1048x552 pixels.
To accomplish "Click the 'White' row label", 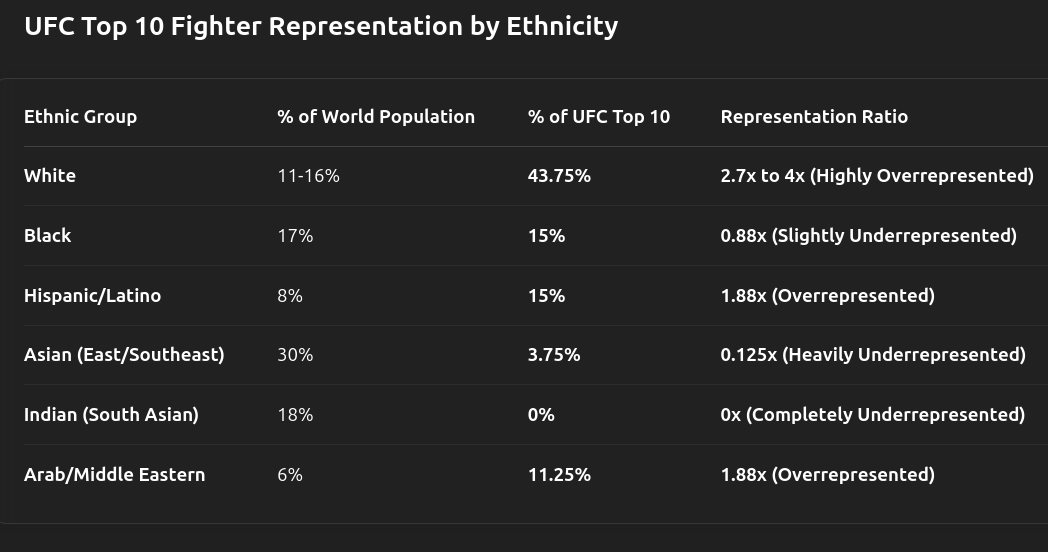I will pyautogui.click(x=50, y=175).
